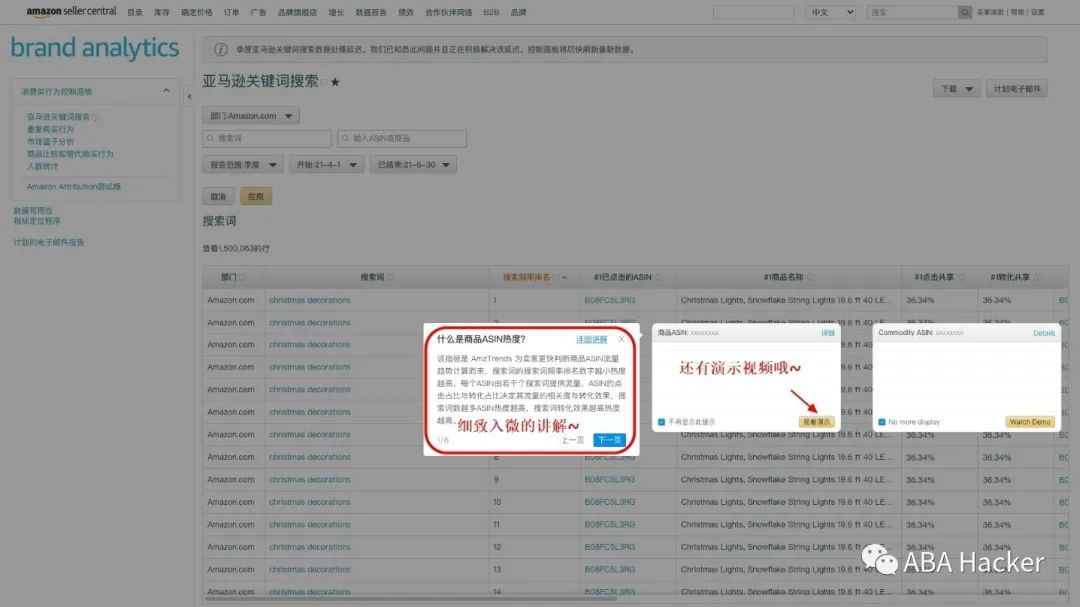The width and height of the screenshot is (1080, 607).
Task: Open the B2B top menu
Action: click(491, 12)
